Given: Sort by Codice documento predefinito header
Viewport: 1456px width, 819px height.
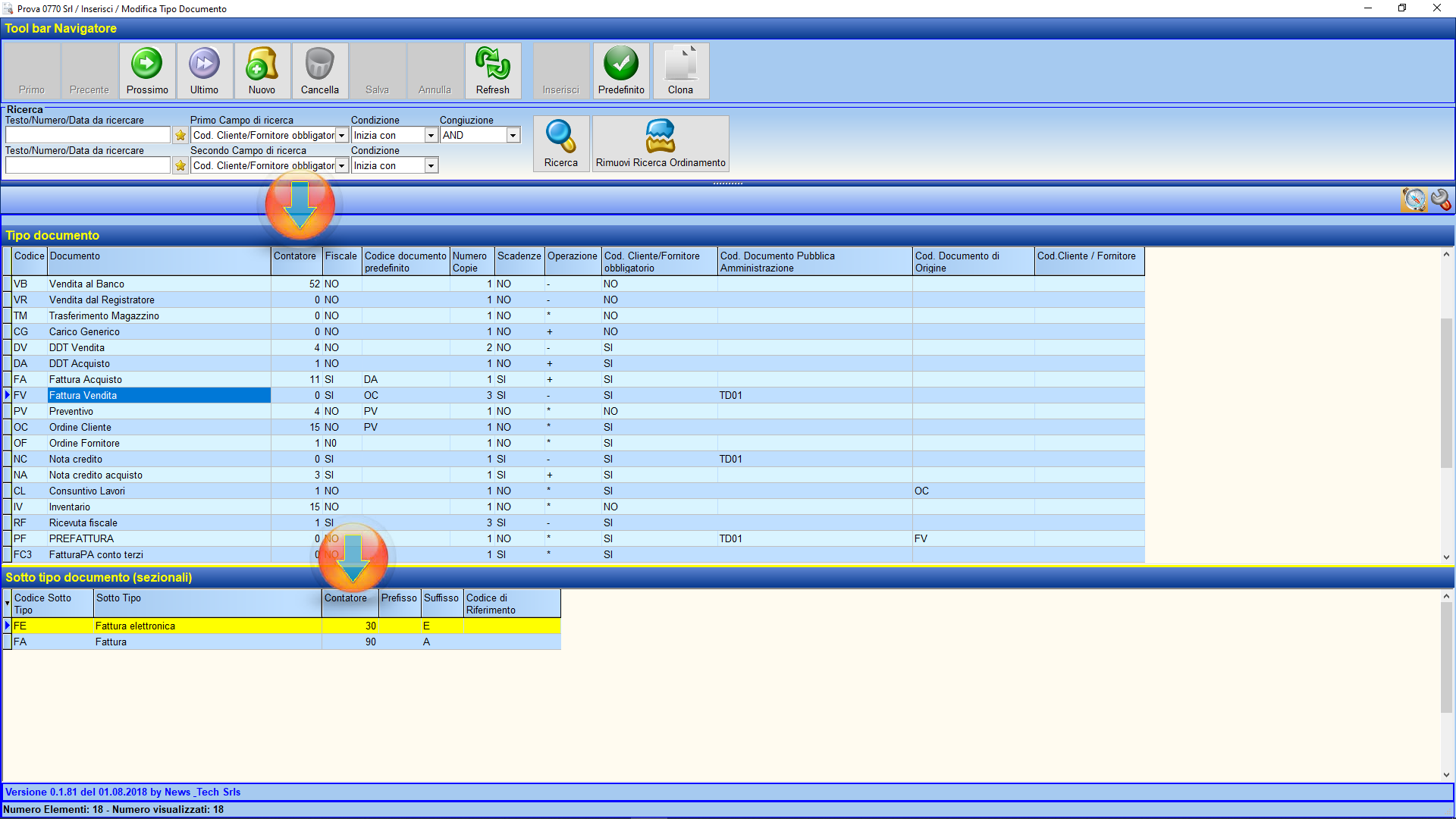Looking at the screenshot, I should click(x=406, y=262).
